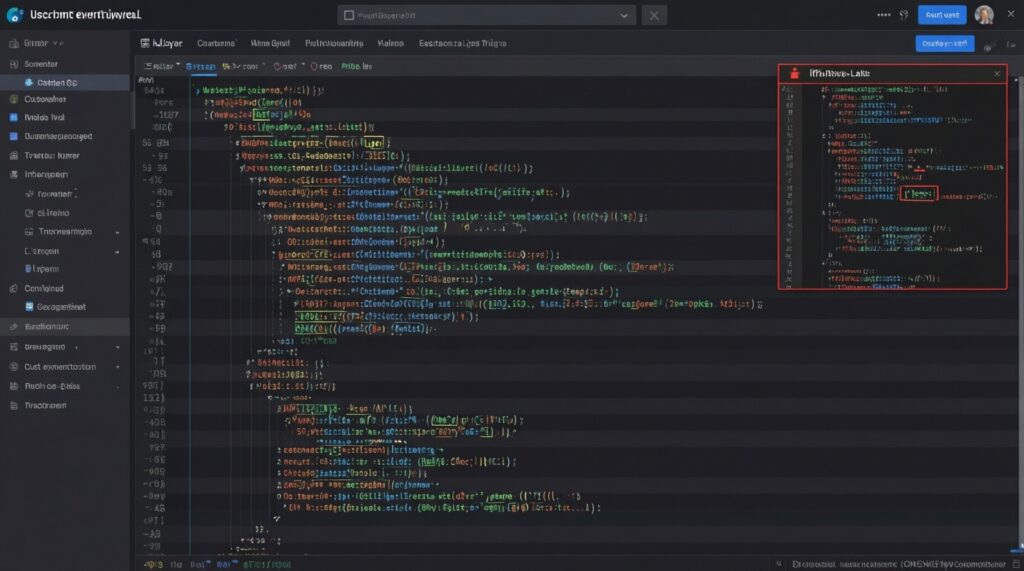Screen dimensions: 1024x571
Task: Click the panel icon at the start of the tab row
Action: (x=146, y=44)
